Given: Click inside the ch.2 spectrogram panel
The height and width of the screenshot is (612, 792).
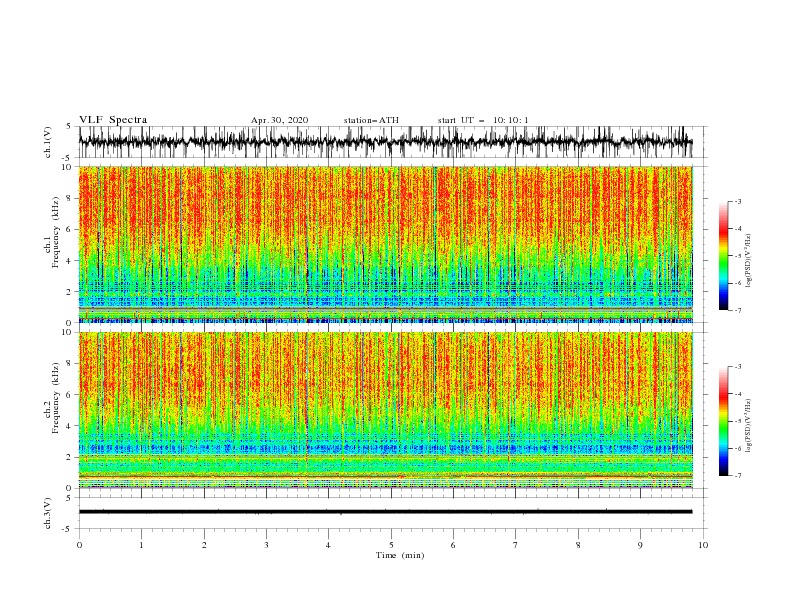Looking at the screenshot, I should tap(385, 410).
